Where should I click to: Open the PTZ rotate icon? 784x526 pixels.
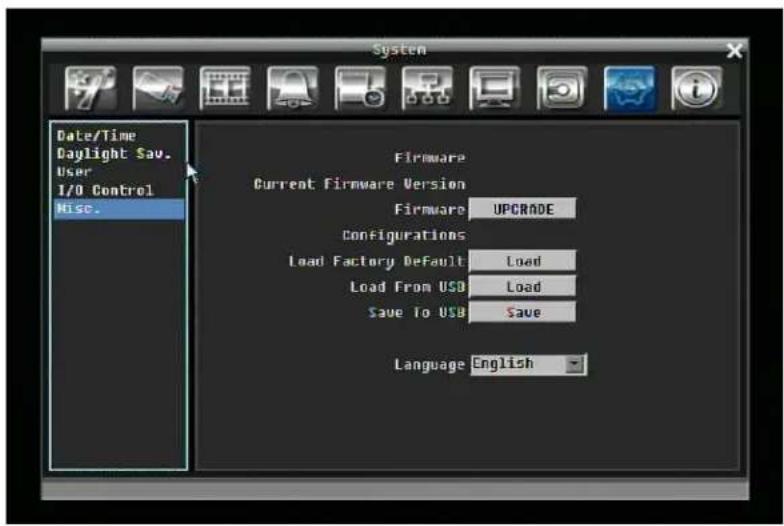click(562, 88)
